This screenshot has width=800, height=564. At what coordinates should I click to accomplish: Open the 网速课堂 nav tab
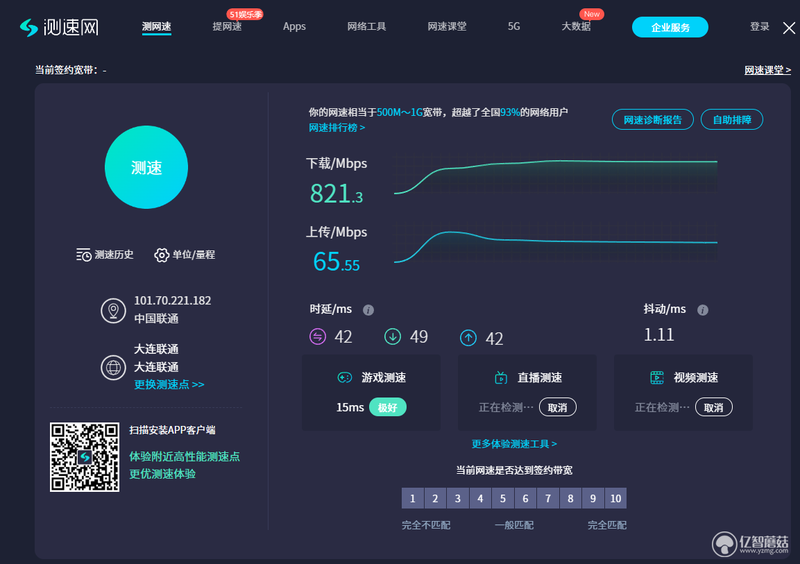pyautogui.click(x=447, y=27)
